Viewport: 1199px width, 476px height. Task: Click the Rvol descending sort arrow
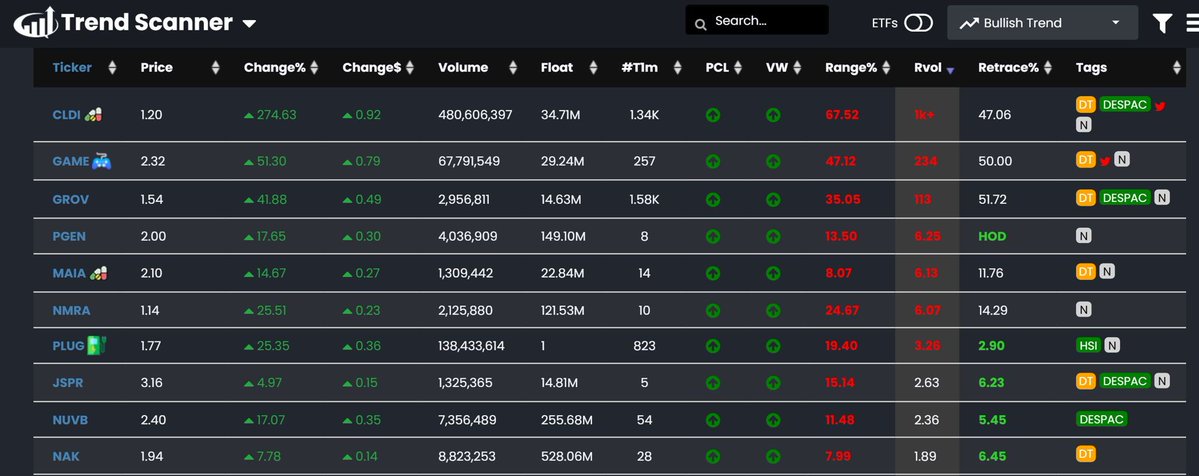[x=950, y=70]
